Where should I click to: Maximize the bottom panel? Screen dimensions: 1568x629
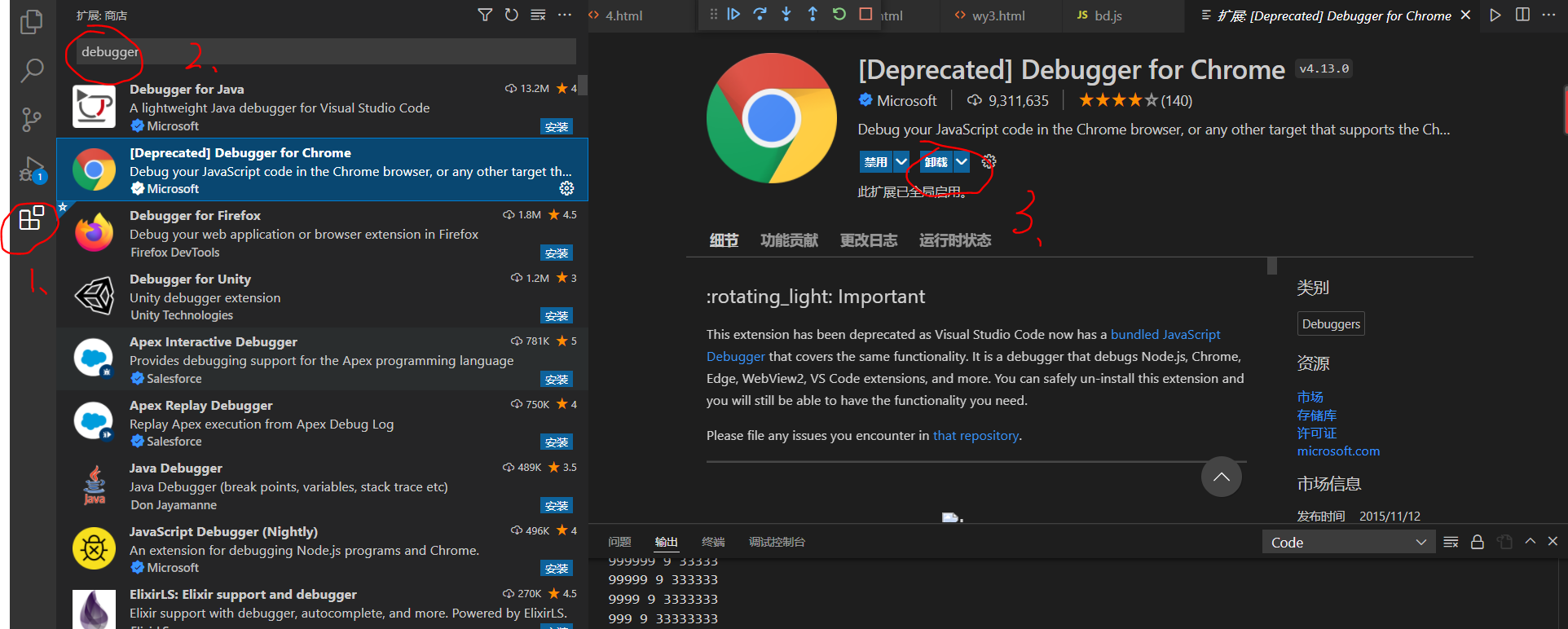tap(1531, 541)
